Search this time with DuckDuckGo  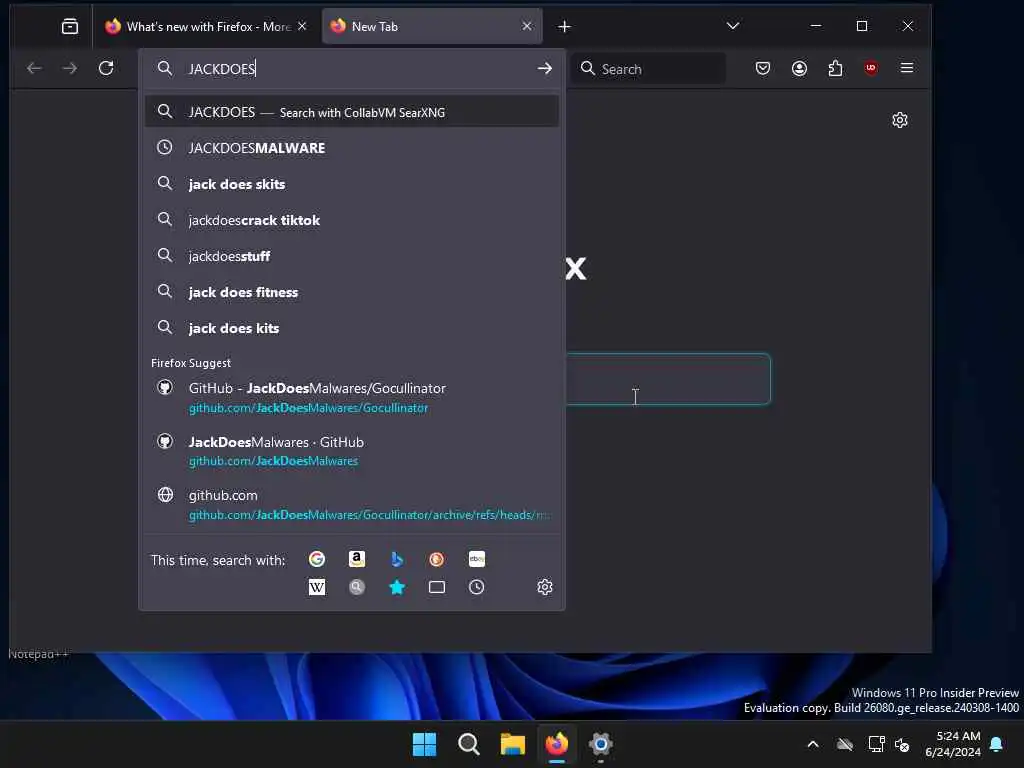tap(436, 559)
